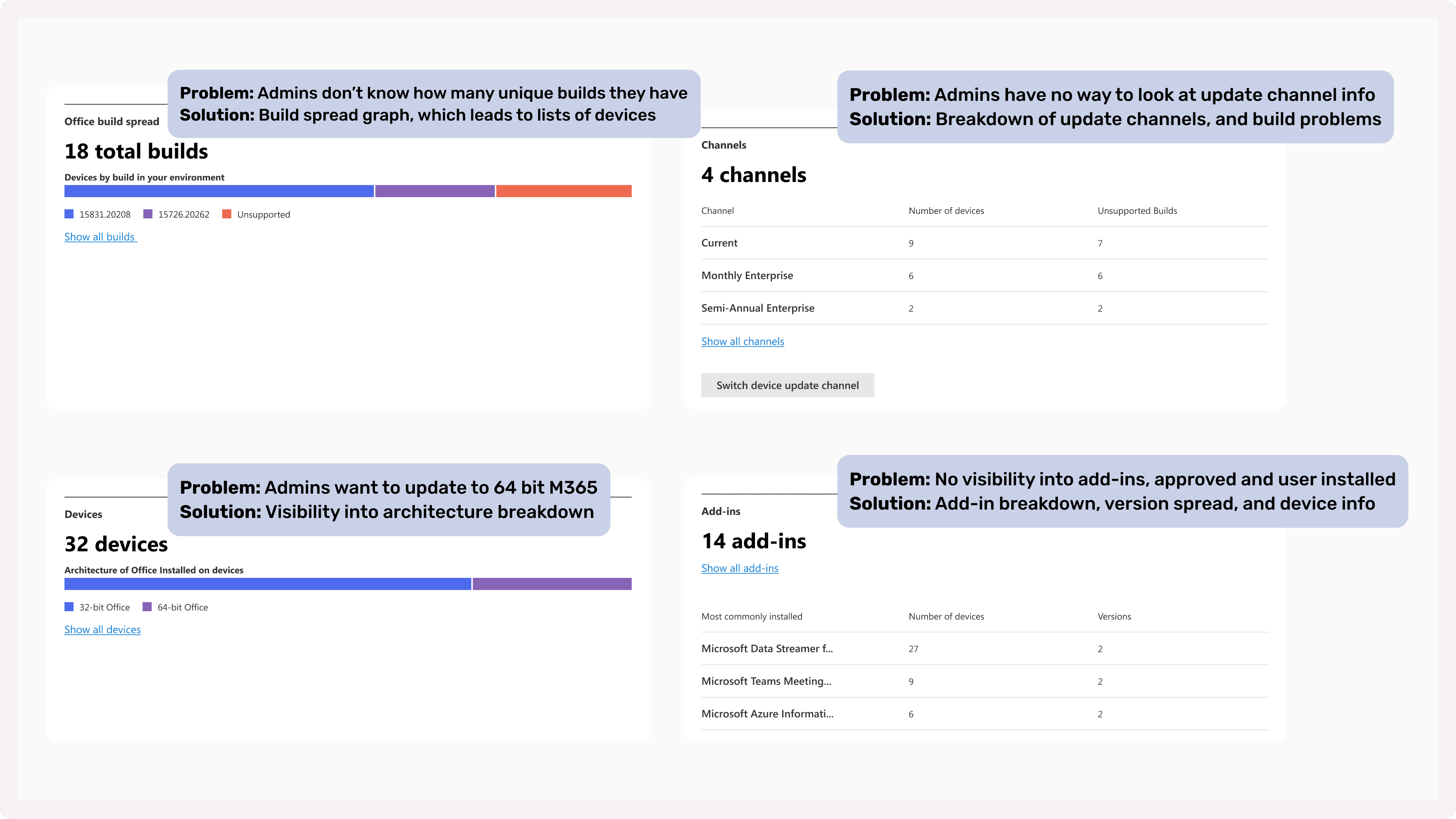Image resolution: width=1456 pixels, height=819 pixels.
Task: Click the purple 64-bit Office legend swatch
Action: [147, 607]
